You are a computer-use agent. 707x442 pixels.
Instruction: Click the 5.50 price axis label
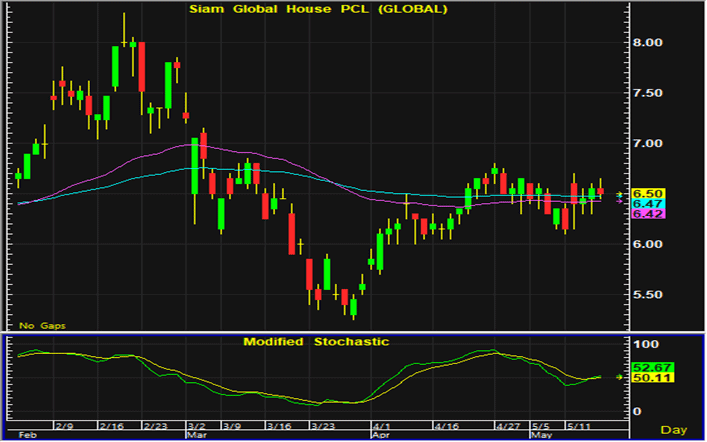click(x=648, y=295)
